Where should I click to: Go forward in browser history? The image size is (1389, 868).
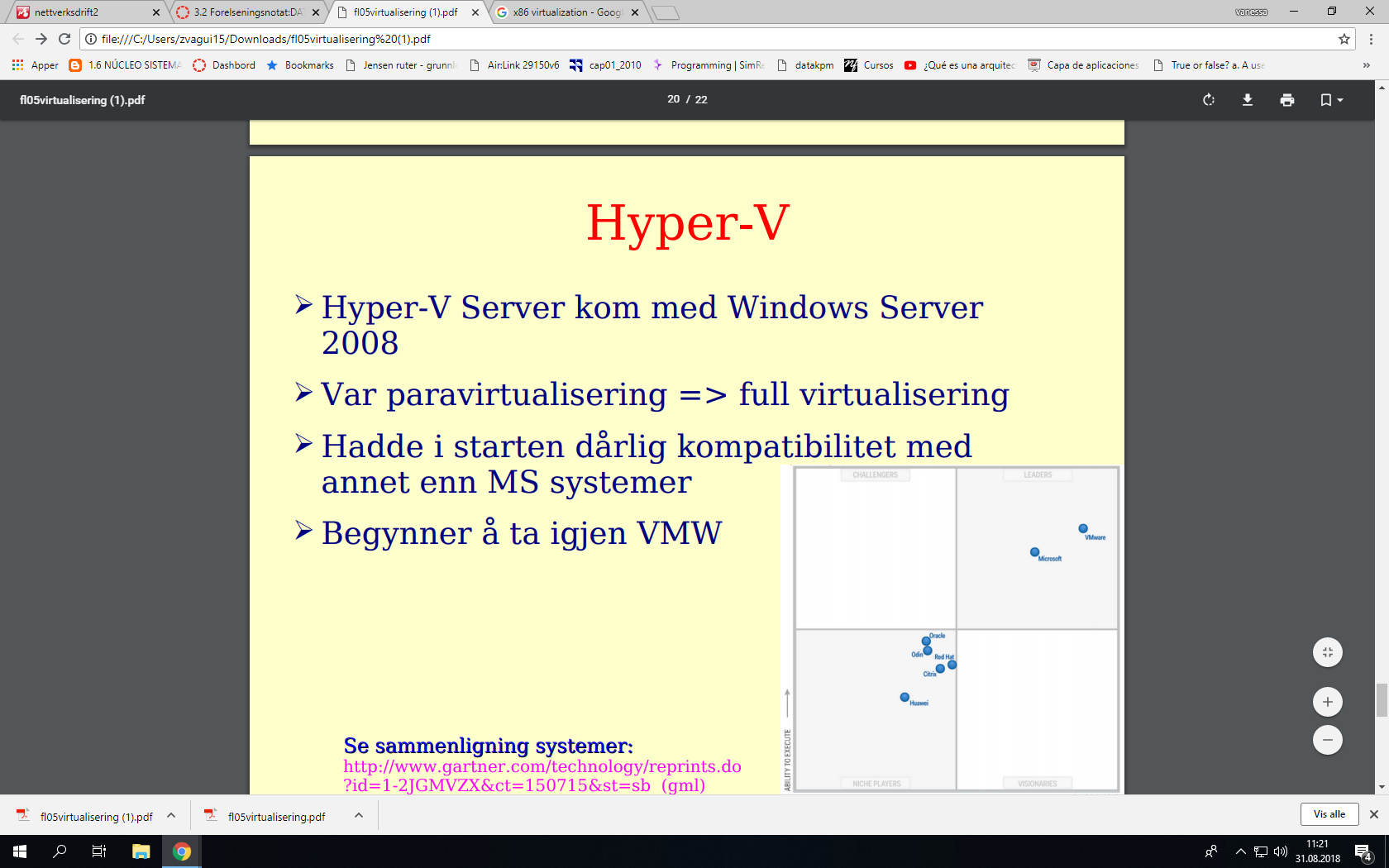tap(41, 39)
